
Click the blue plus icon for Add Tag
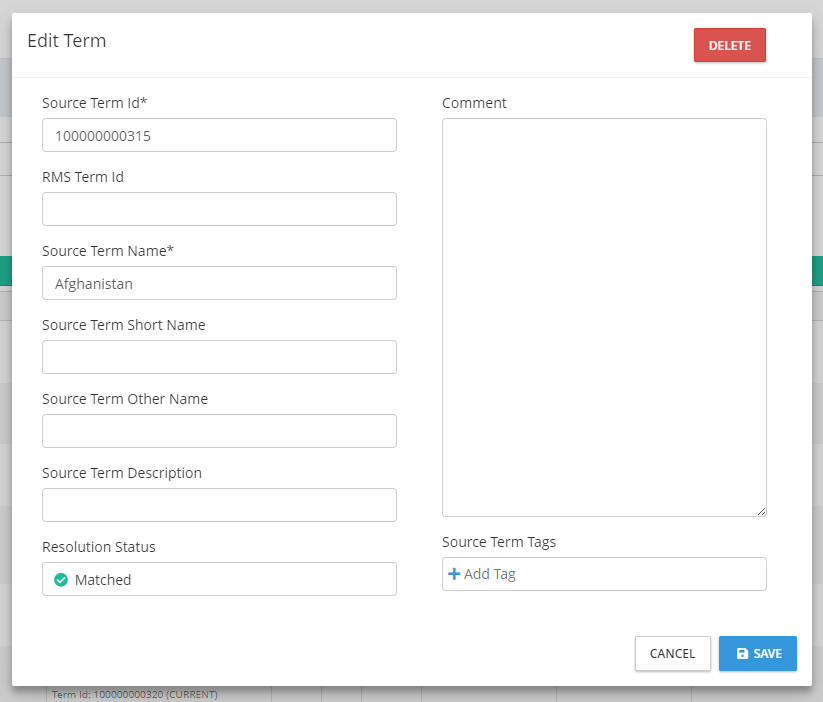[454, 574]
